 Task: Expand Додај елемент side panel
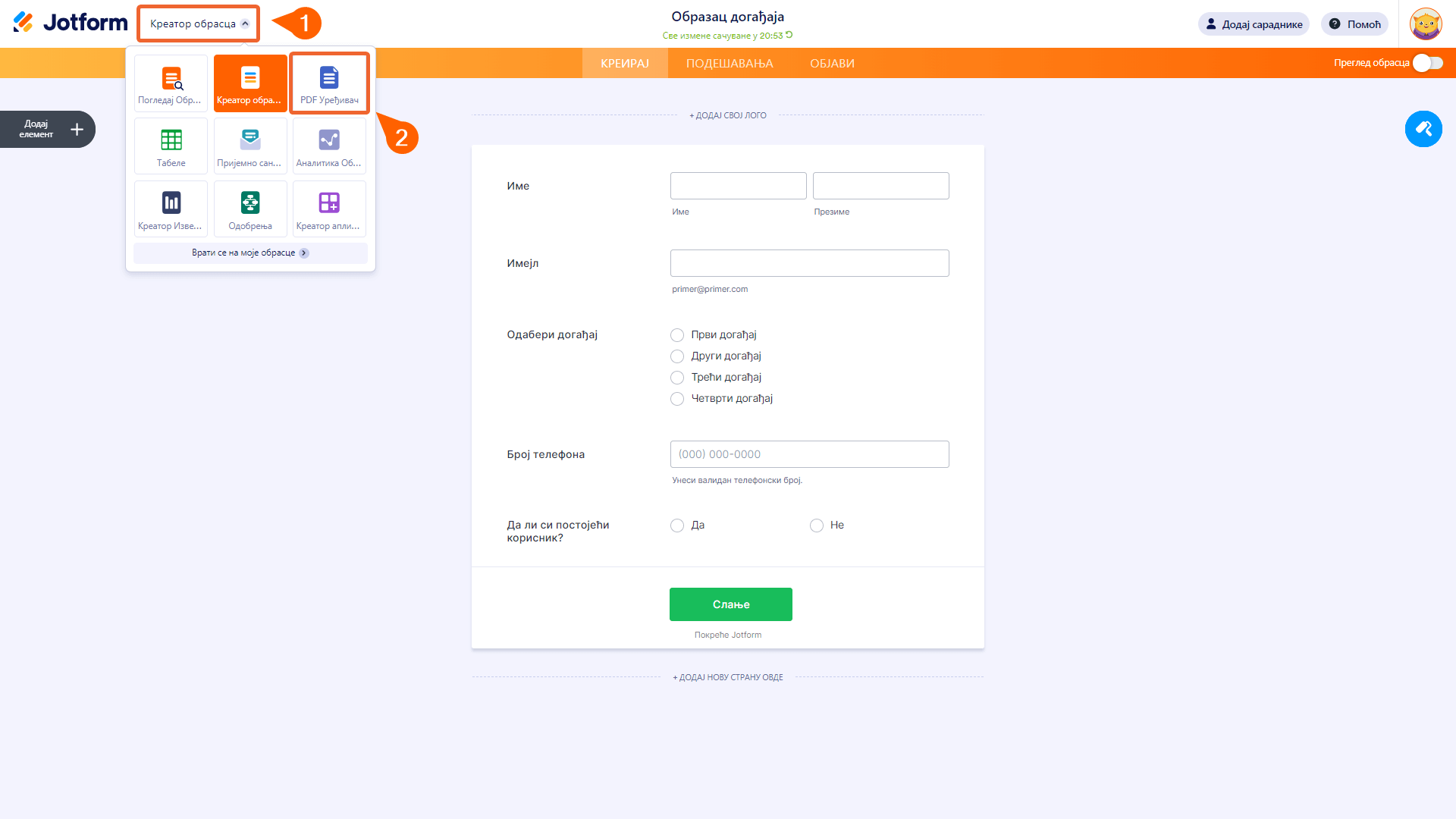pos(48,130)
